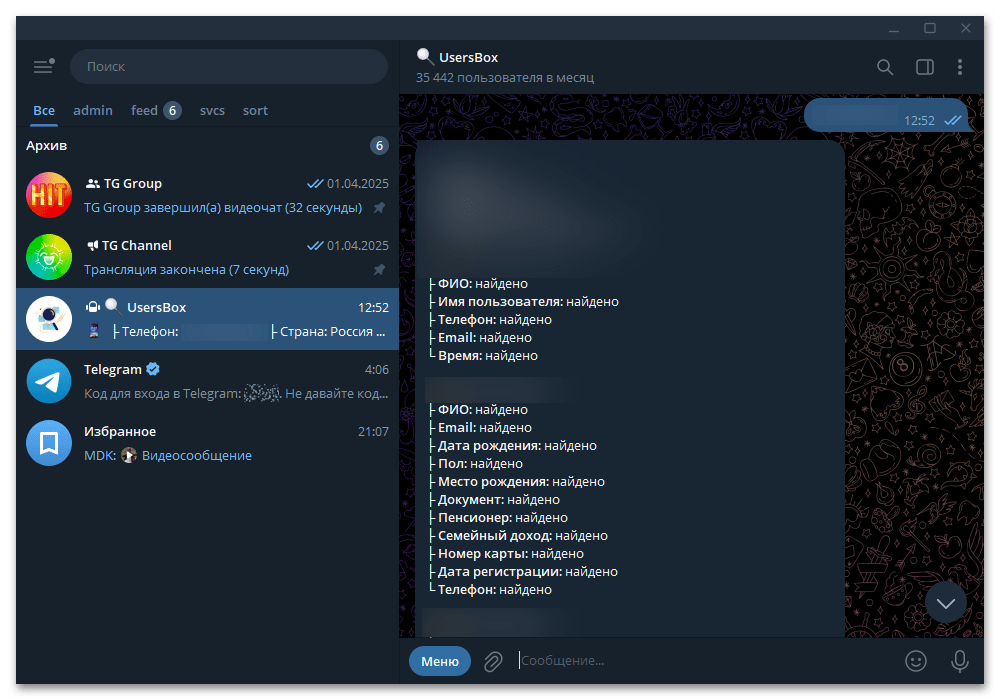Open the Архив archived chats row

[207, 146]
